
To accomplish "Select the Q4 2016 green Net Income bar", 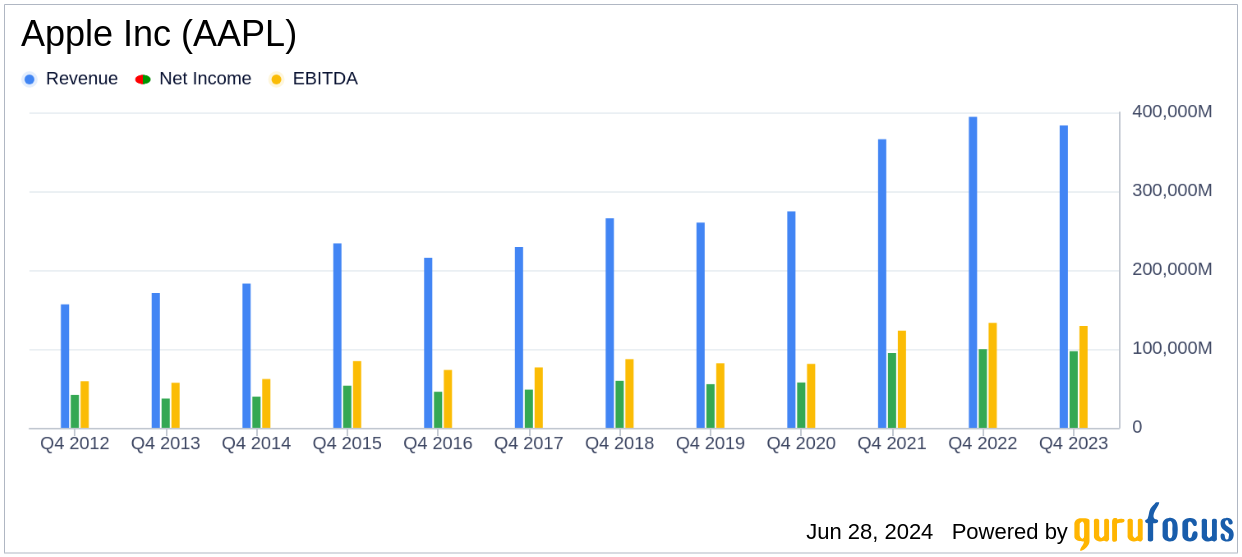I will (438, 410).
